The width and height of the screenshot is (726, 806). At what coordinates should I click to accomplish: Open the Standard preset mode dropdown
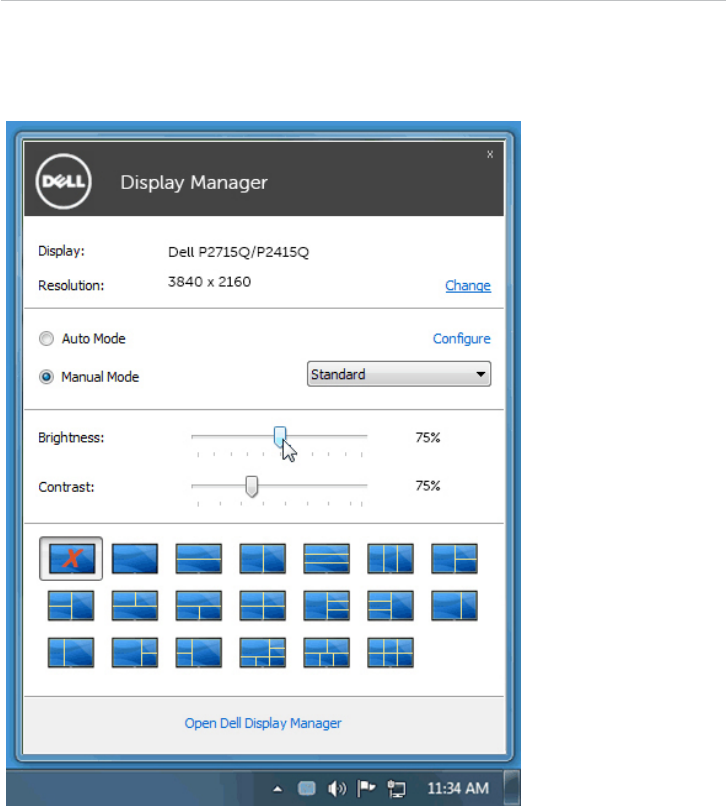(399, 374)
